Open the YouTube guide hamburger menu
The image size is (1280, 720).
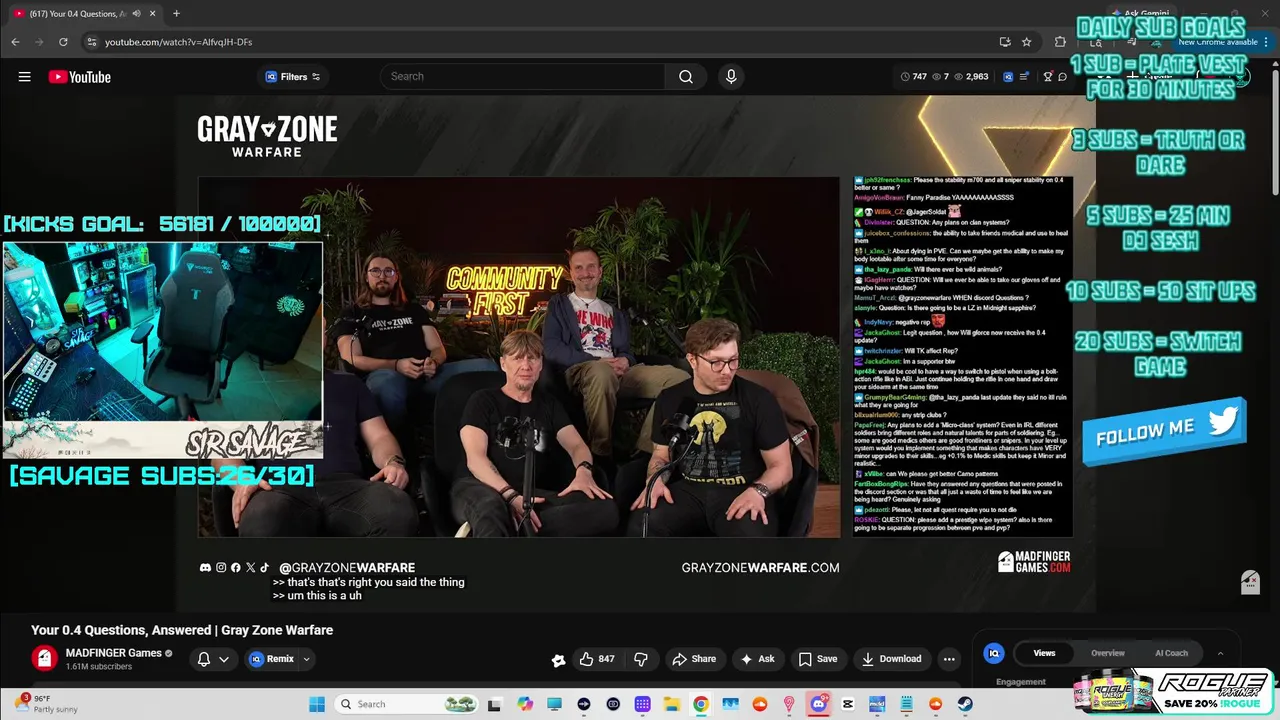point(24,77)
